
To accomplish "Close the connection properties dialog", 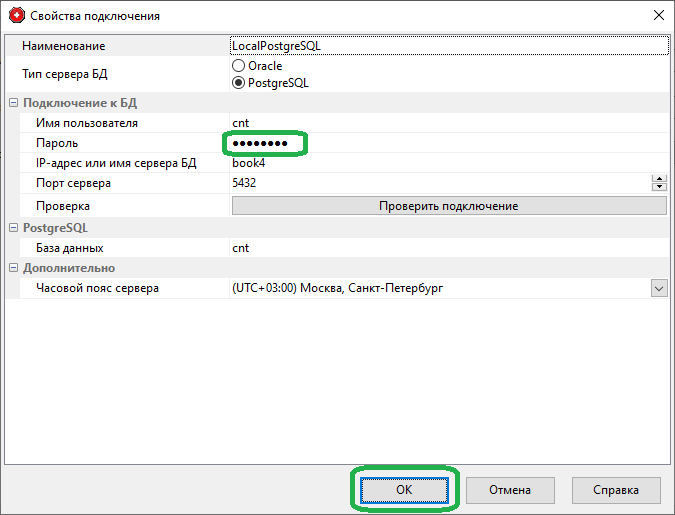I will click(x=659, y=16).
